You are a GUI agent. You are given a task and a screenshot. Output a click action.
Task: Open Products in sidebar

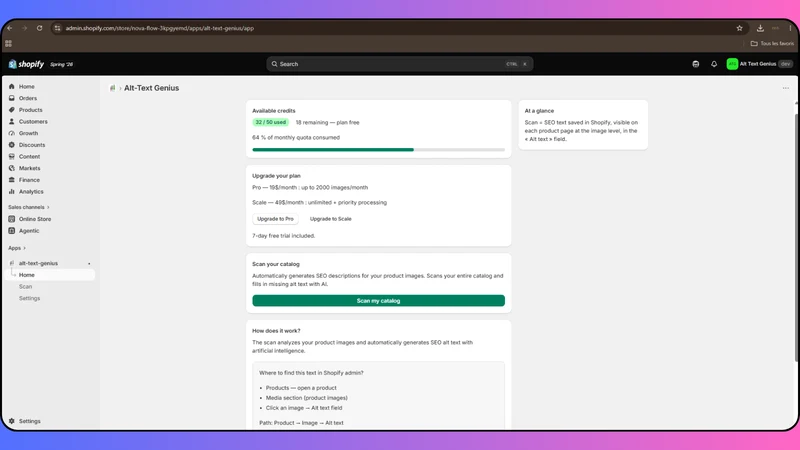30,110
